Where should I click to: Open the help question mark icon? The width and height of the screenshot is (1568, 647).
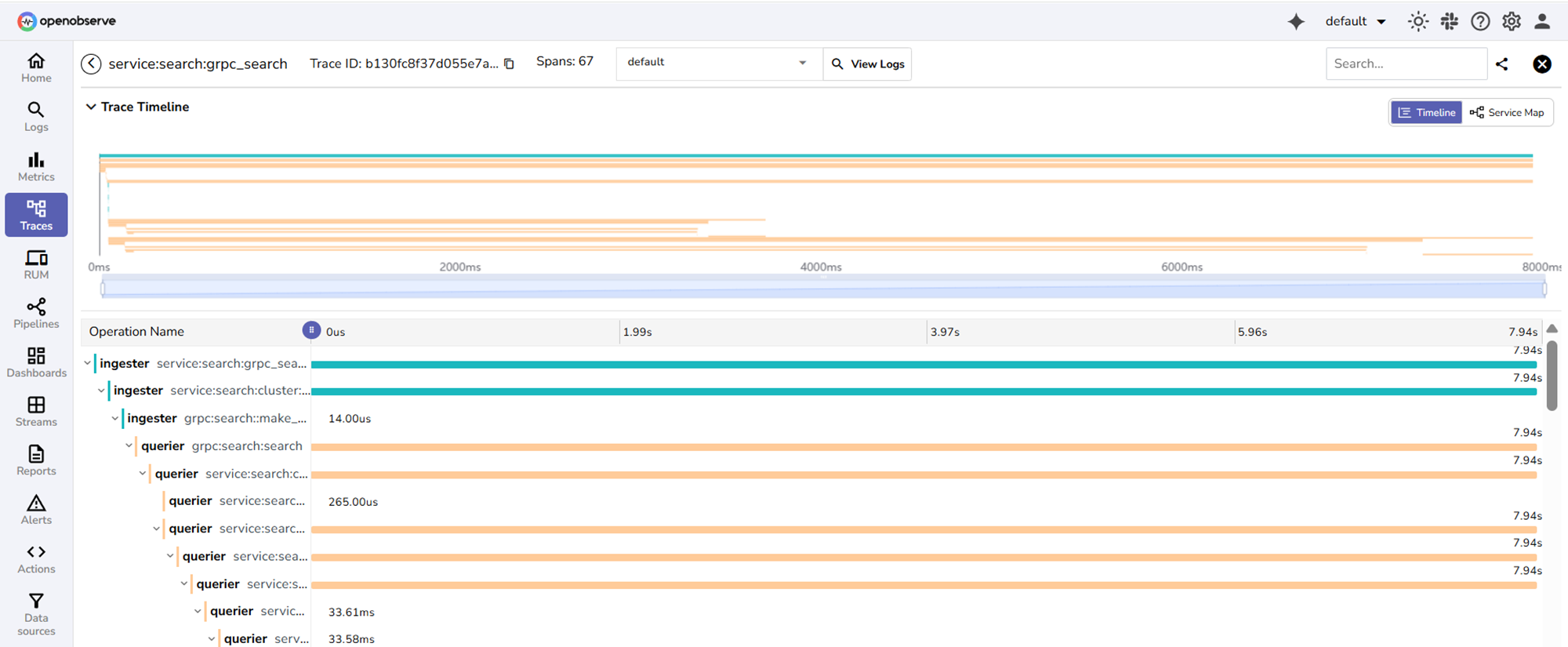tap(1480, 22)
